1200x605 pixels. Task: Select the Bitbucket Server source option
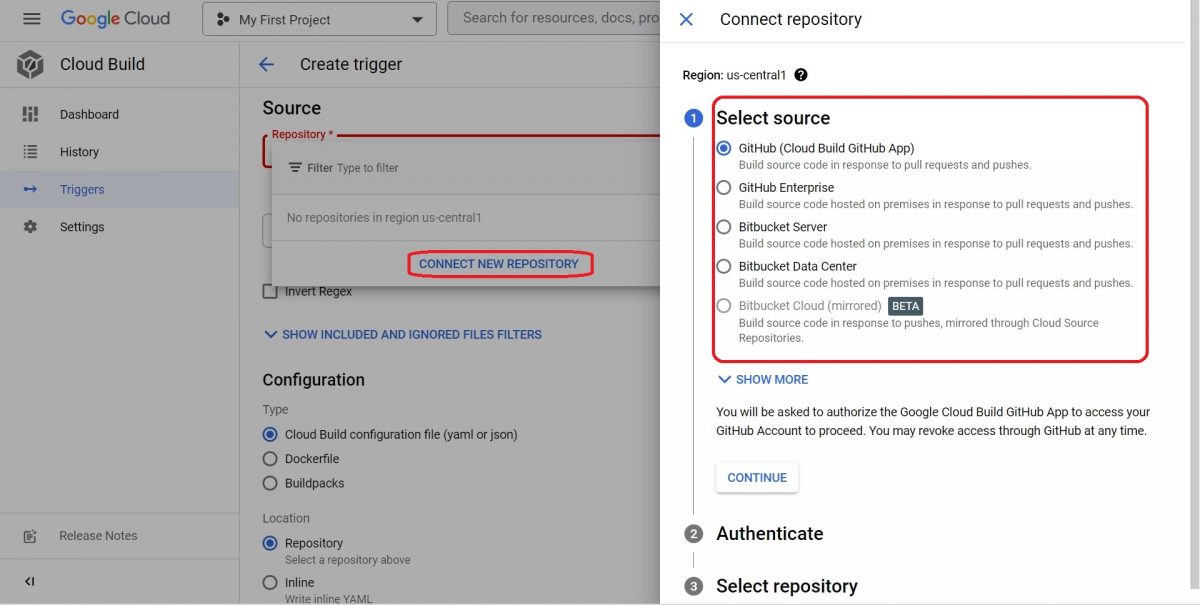tap(723, 227)
